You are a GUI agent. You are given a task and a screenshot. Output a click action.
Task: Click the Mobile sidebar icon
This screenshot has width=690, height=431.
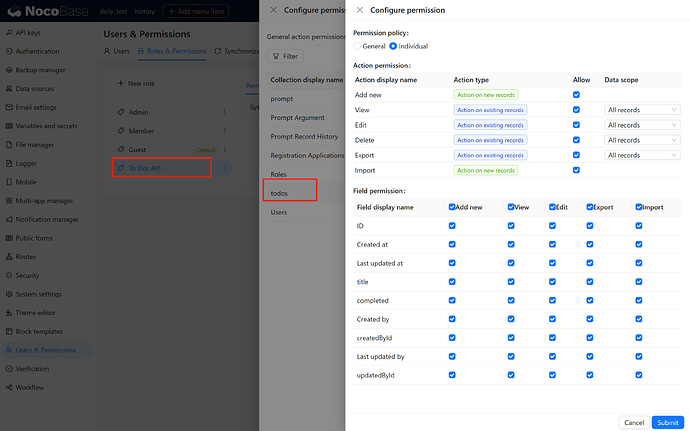point(9,182)
